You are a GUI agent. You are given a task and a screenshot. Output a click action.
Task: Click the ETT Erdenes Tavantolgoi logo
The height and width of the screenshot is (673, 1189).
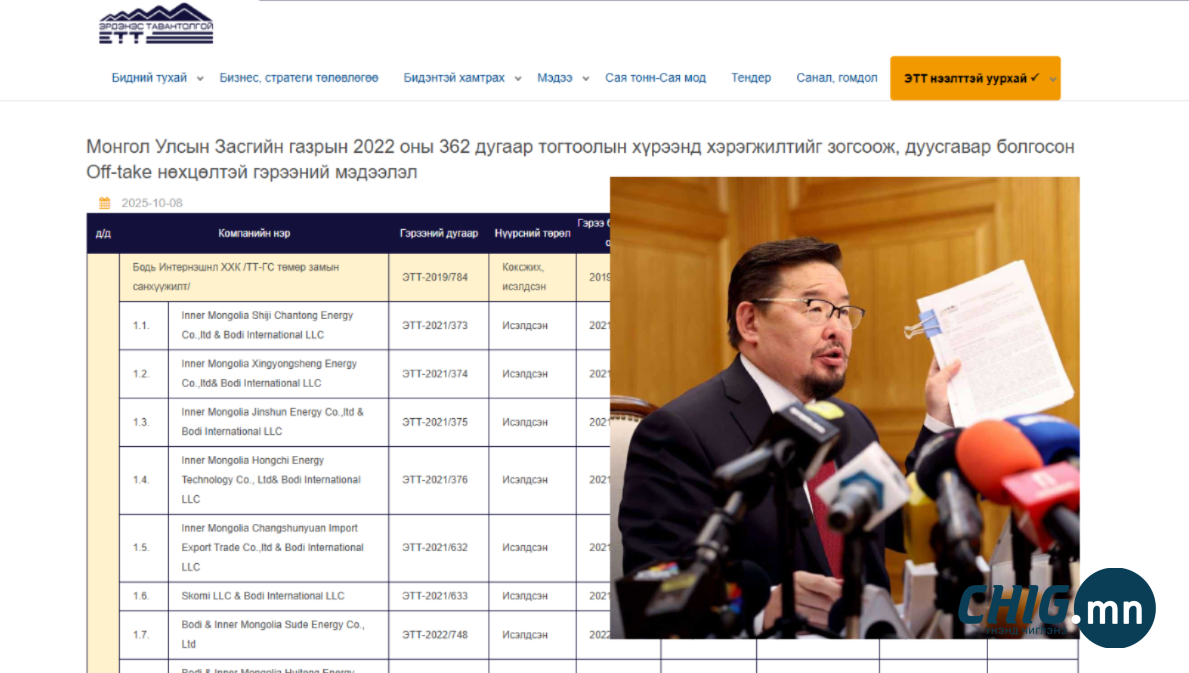tap(155, 25)
